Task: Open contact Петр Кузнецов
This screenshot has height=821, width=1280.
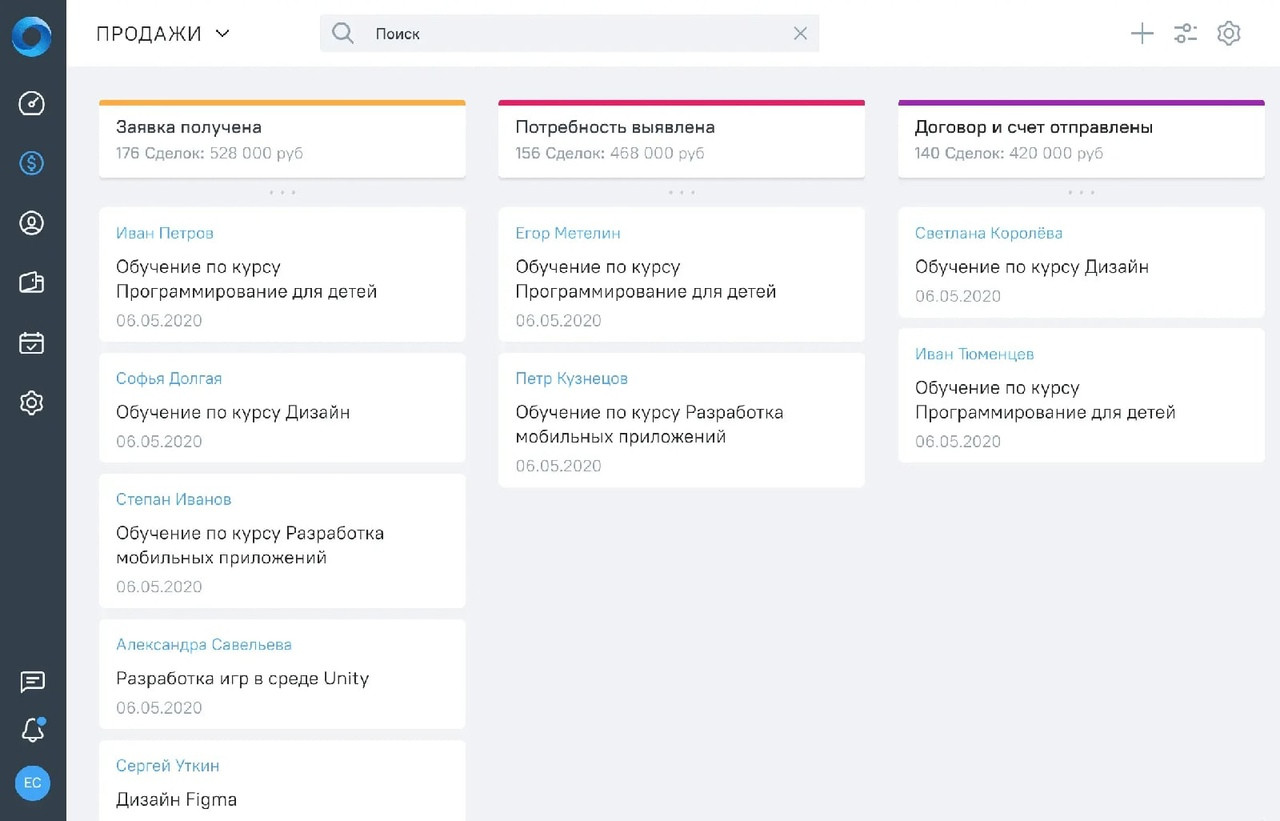Action: [572, 379]
